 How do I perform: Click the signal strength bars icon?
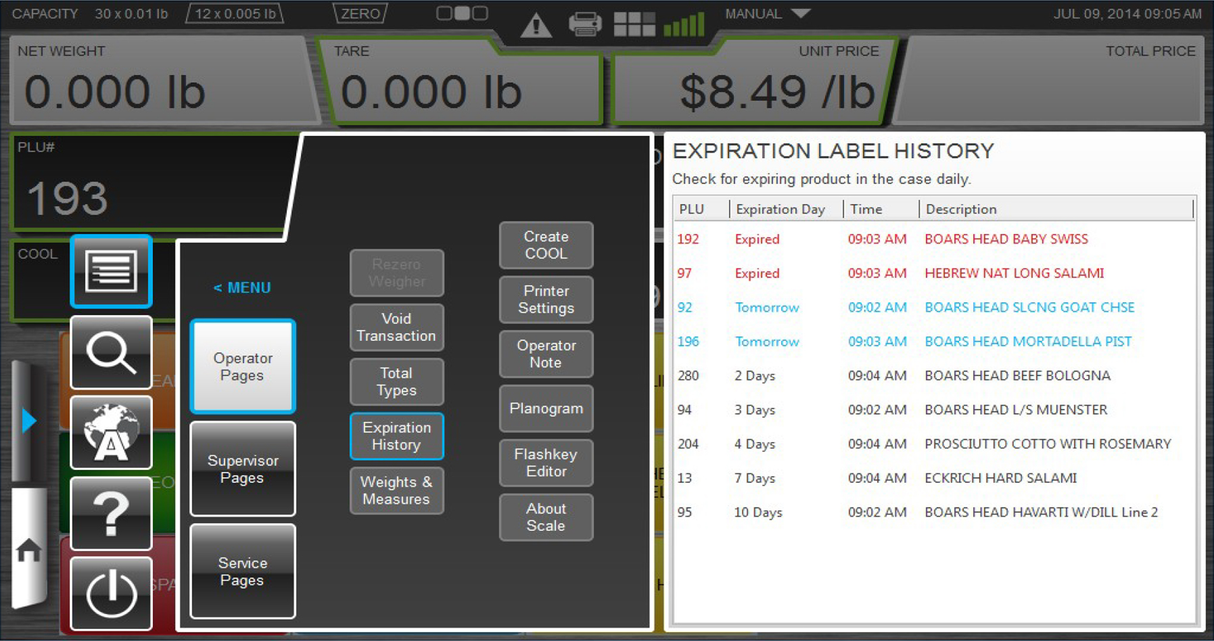684,22
